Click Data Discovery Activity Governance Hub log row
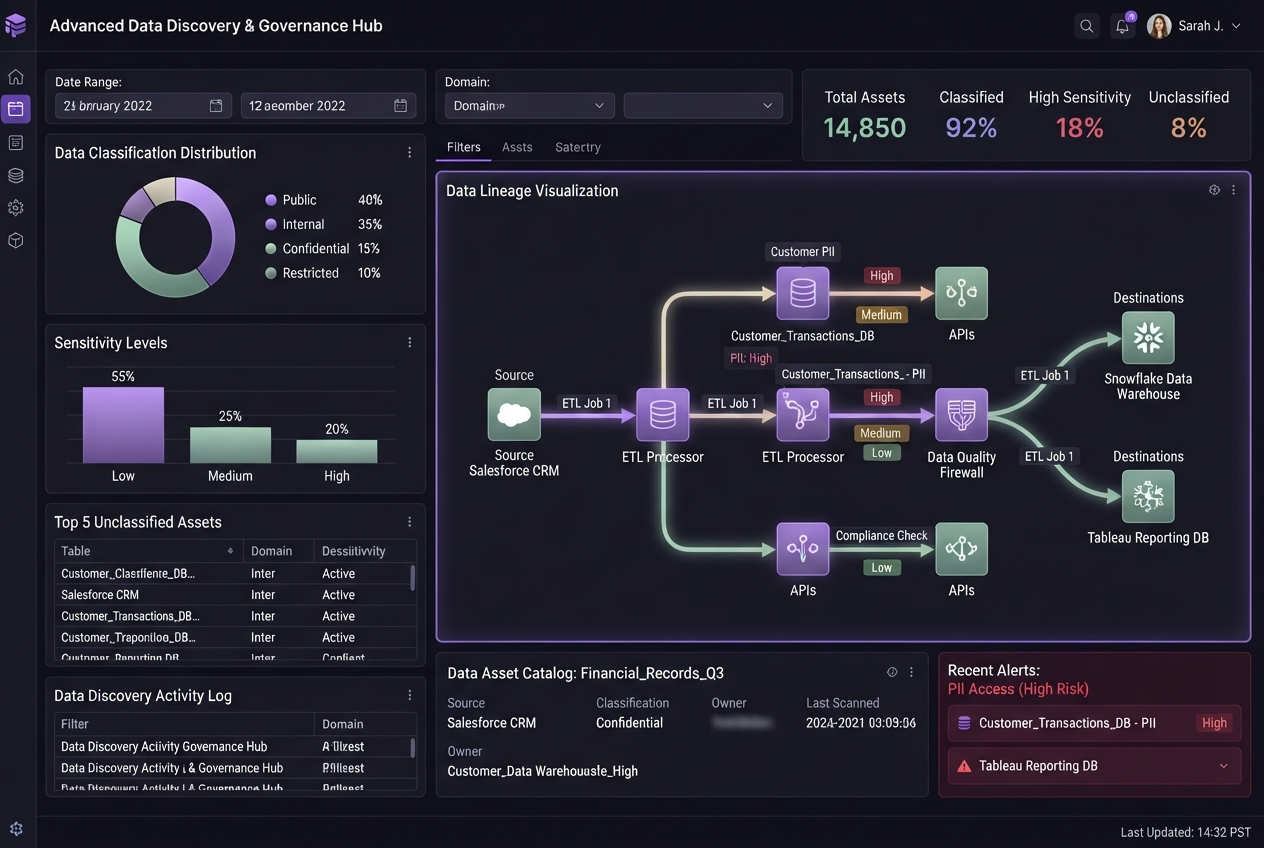1264x848 pixels. (232, 747)
